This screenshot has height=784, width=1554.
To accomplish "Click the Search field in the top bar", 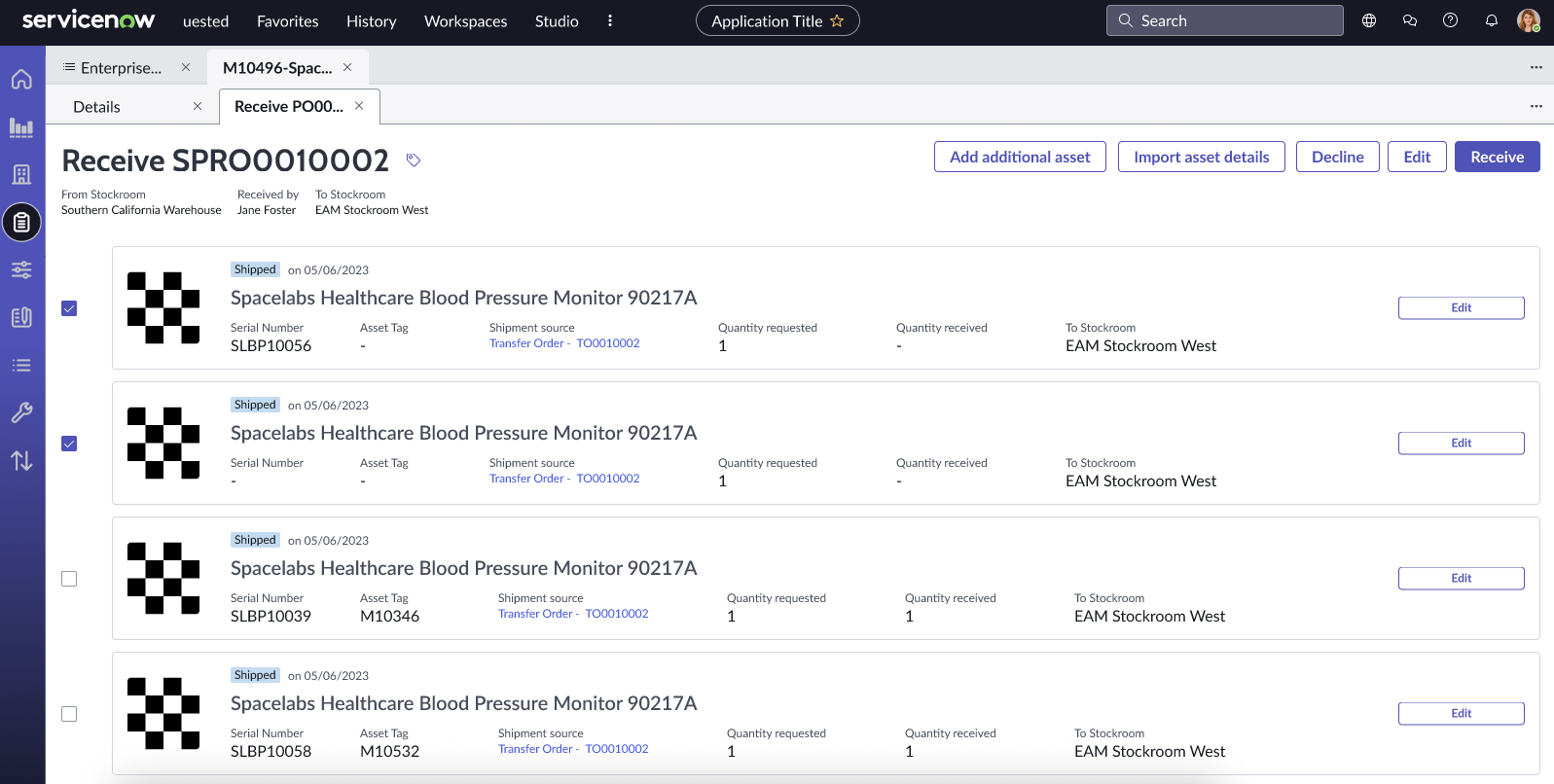I will 1225,20.
